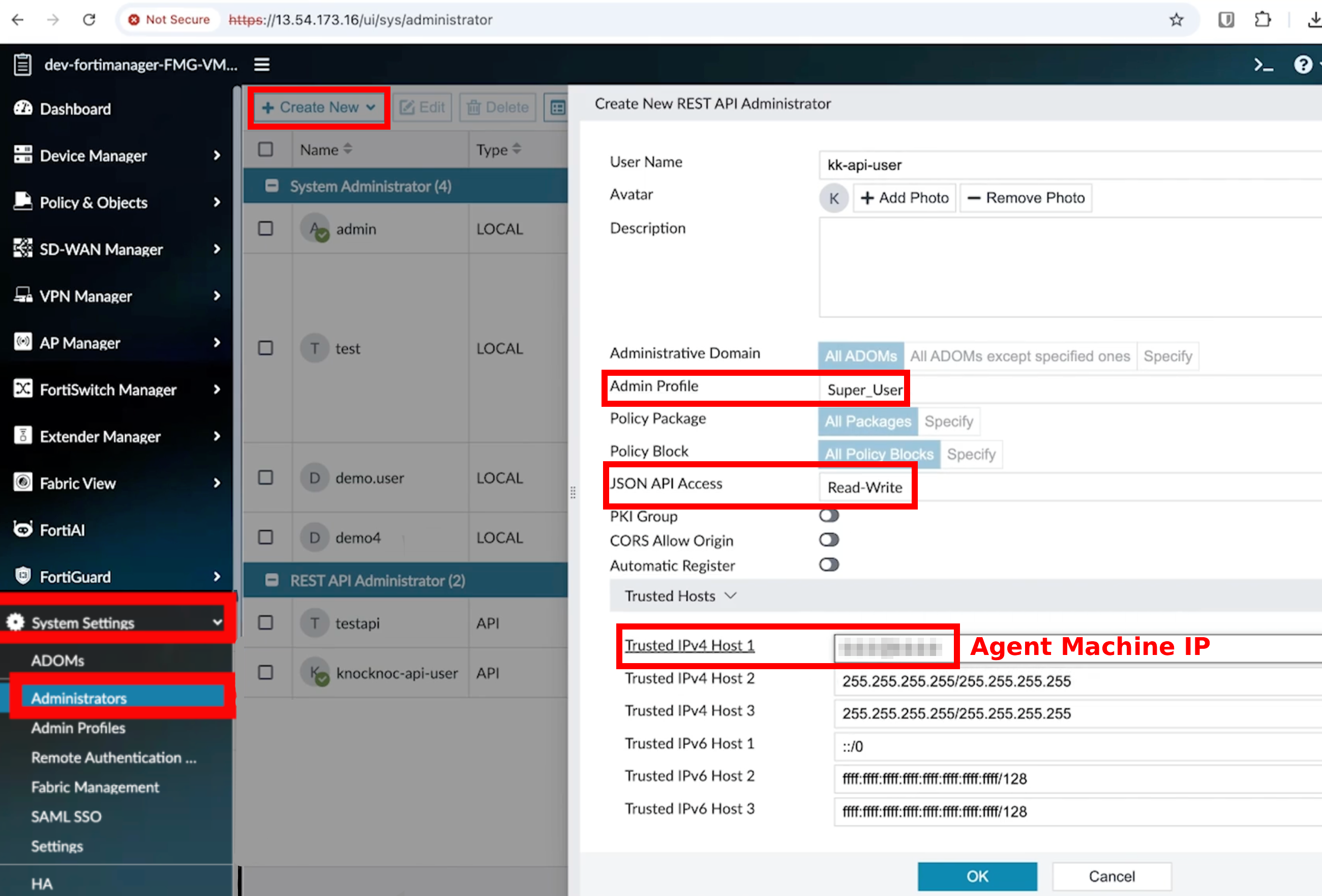The height and width of the screenshot is (896, 1322).
Task: Expand the Device Manager submenu
Action: (217, 155)
